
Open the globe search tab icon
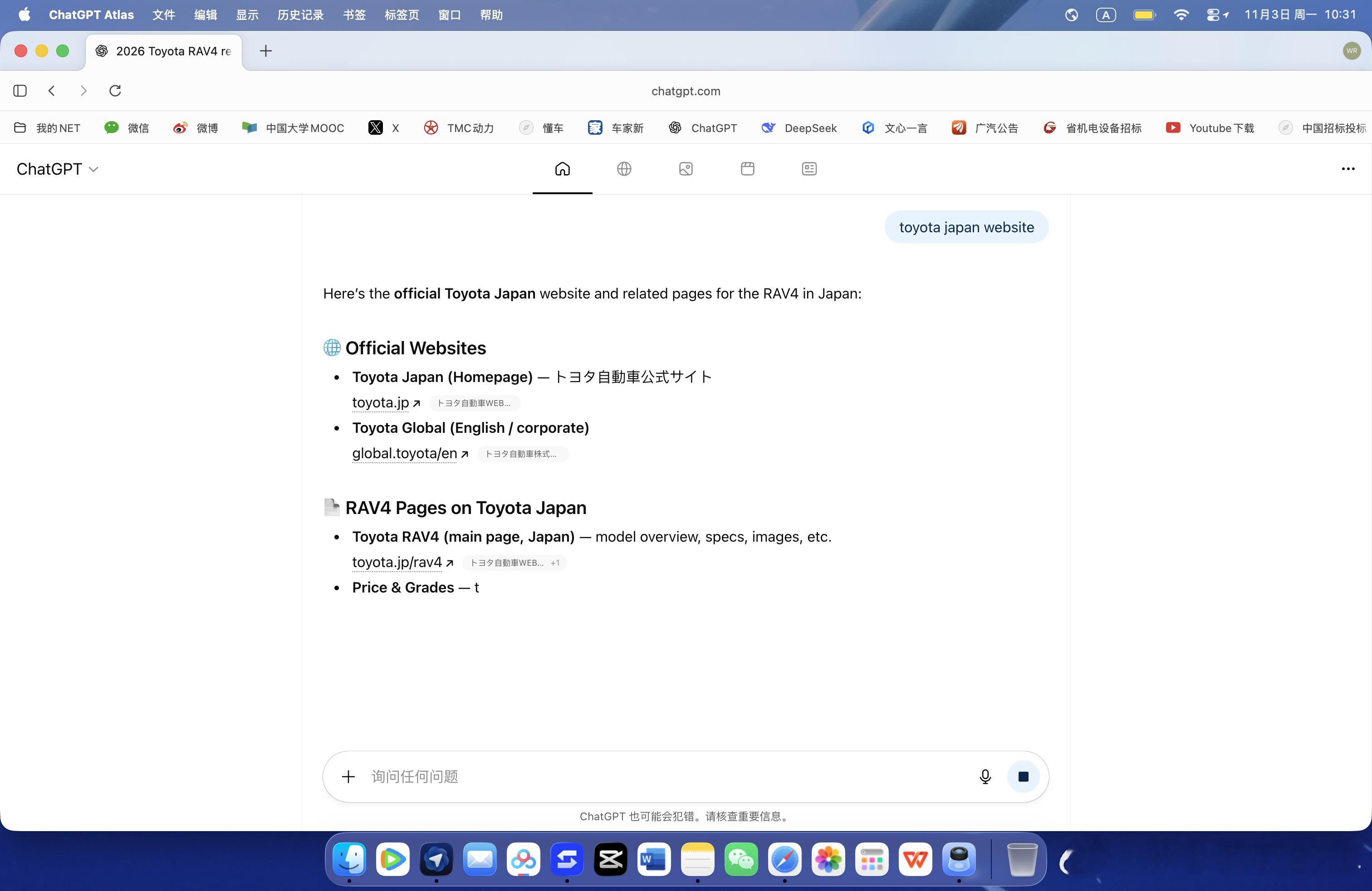(624, 169)
